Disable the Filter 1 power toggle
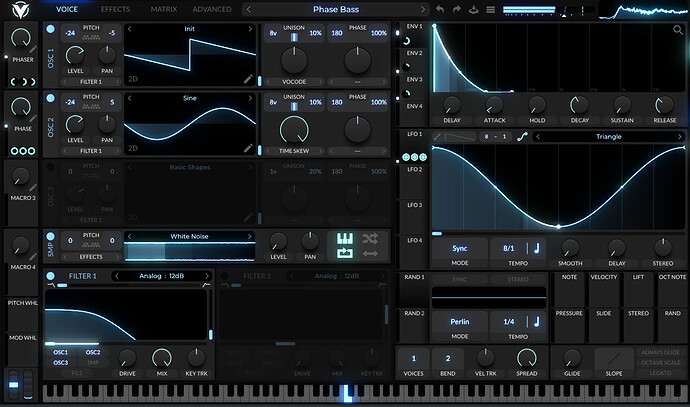This screenshot has width=690, height=407. [x=50, y=276]
